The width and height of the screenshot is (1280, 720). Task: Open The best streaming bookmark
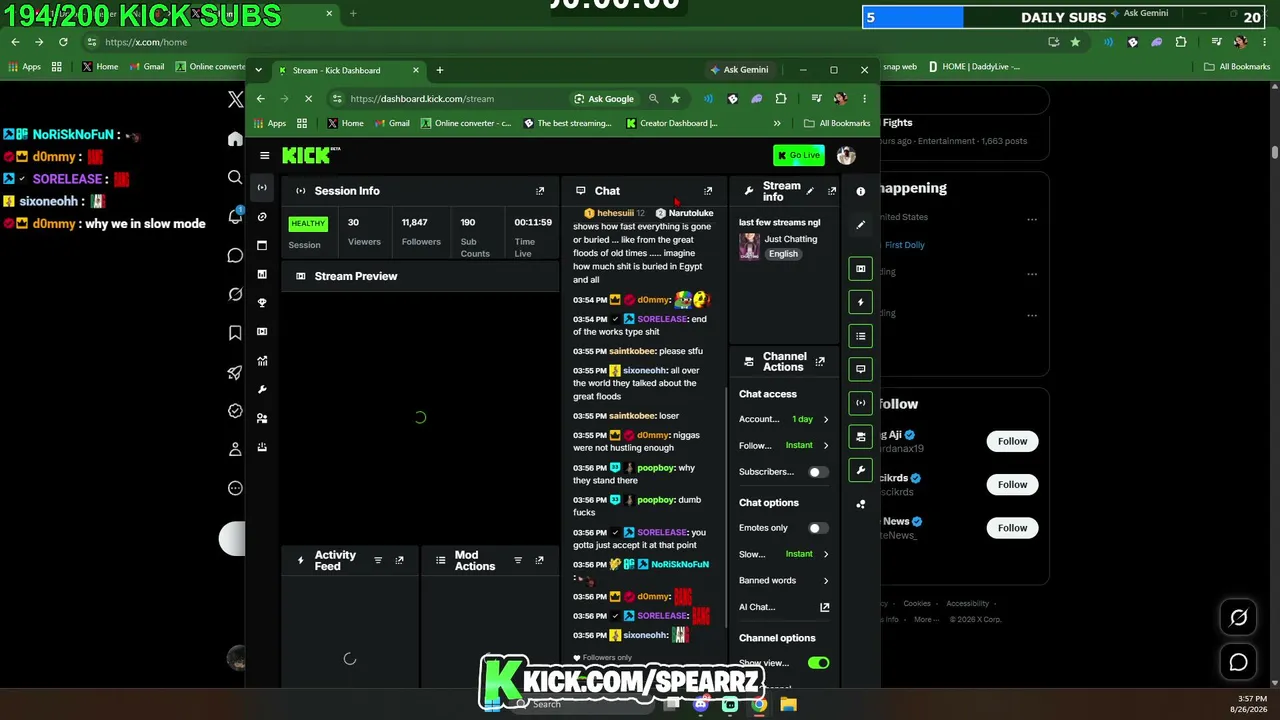click(x=568, y=123)
